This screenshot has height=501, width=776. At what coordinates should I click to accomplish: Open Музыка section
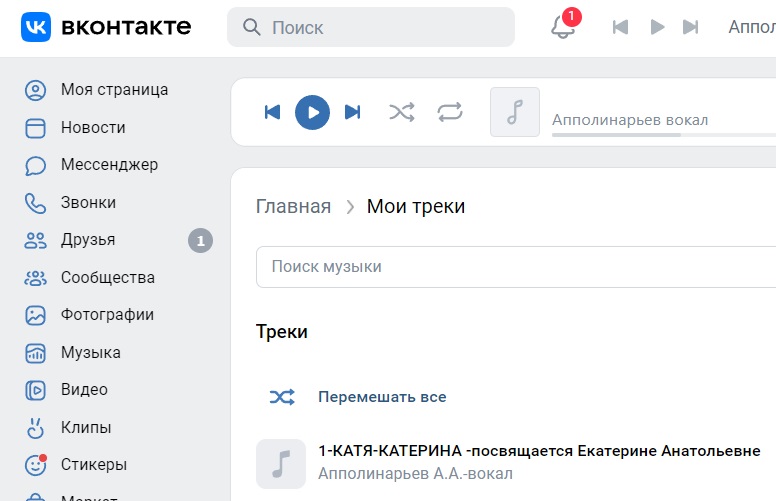(x=91, y=352)
